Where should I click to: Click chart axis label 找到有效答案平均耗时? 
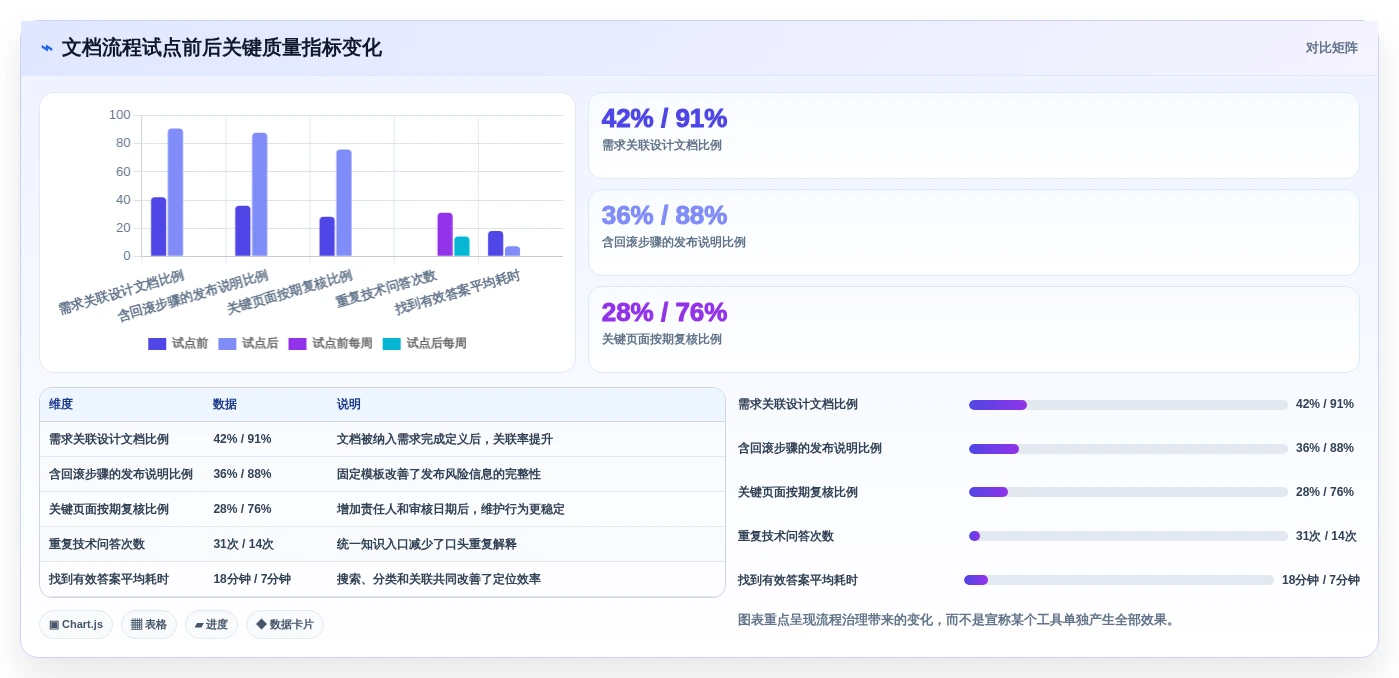tap(458, 292)
